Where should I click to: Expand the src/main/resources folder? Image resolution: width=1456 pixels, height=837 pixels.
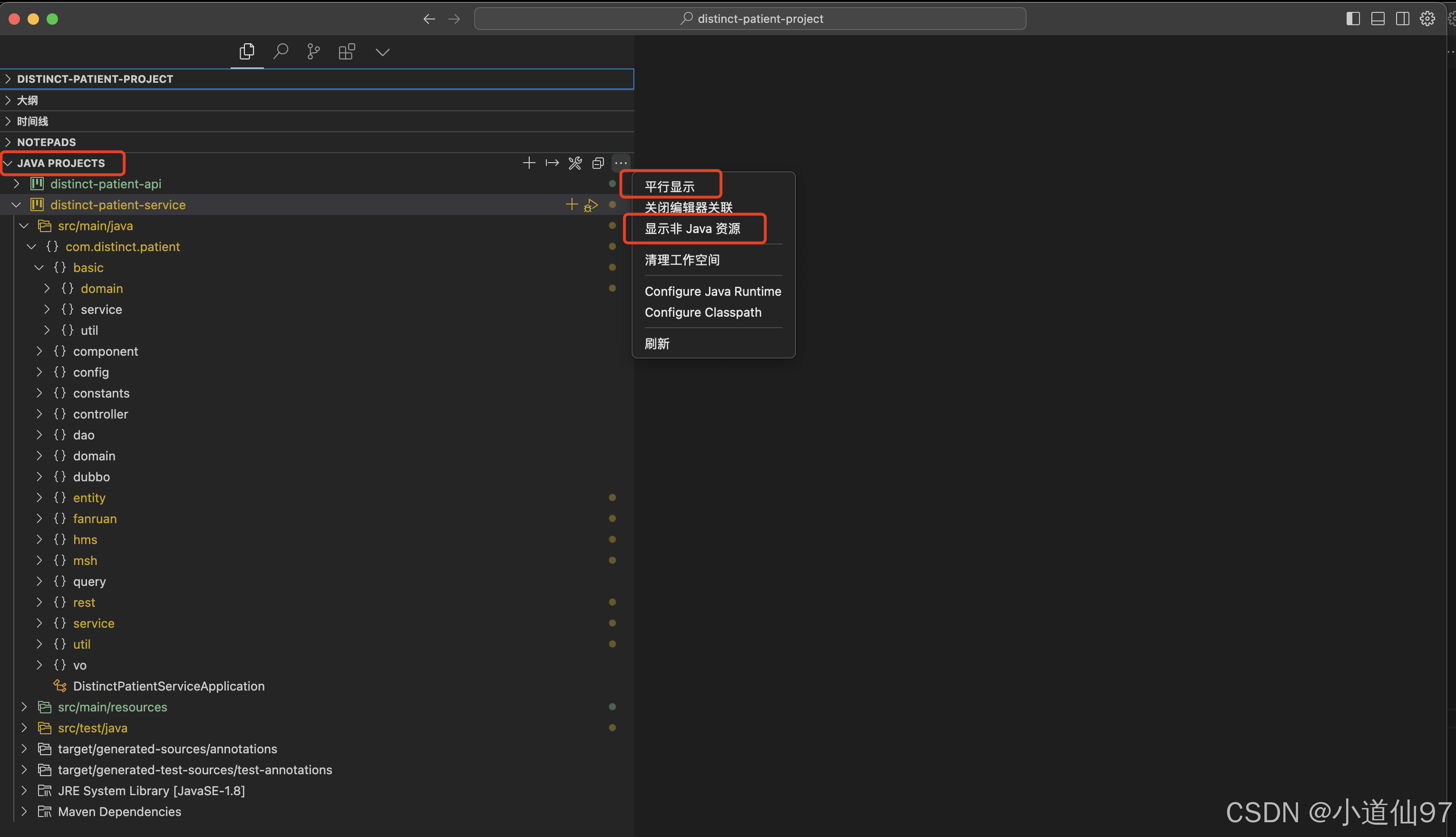tap(24, 707)
